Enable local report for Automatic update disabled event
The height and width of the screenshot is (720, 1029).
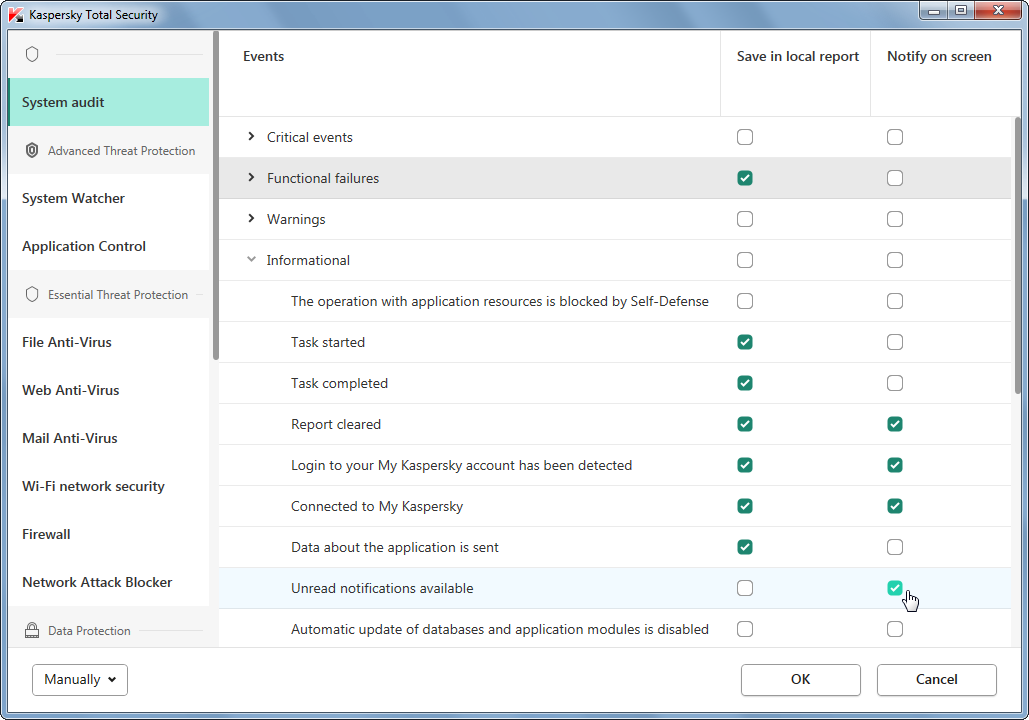pos(745,629)
